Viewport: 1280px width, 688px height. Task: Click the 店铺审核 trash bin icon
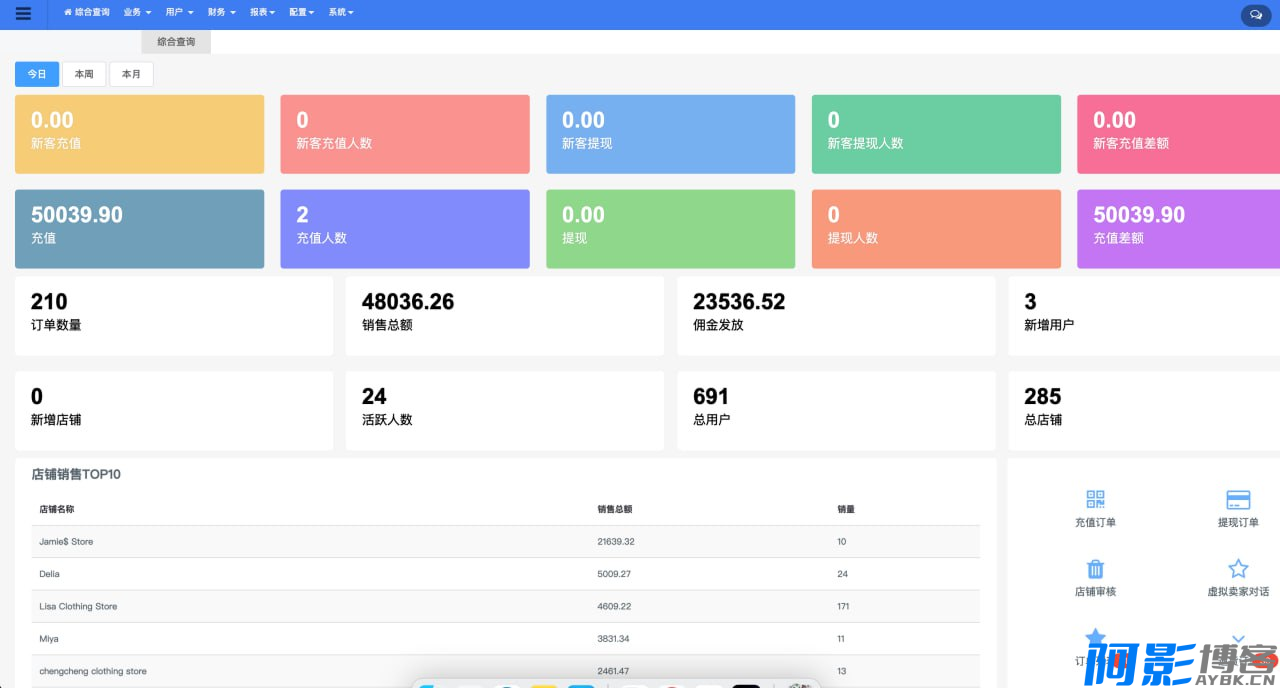1095,569
